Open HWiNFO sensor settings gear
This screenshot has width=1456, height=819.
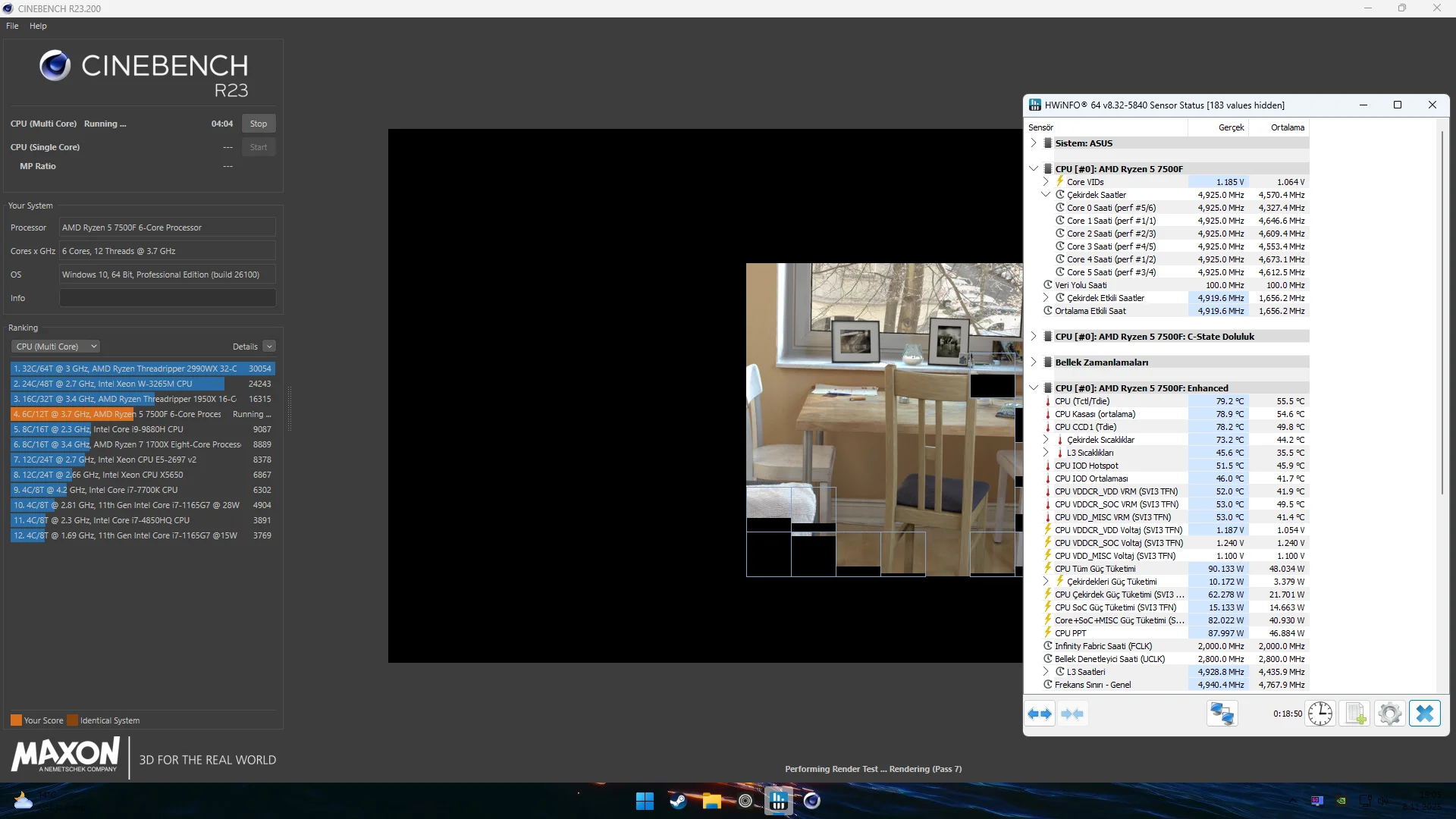[1389, 714]
